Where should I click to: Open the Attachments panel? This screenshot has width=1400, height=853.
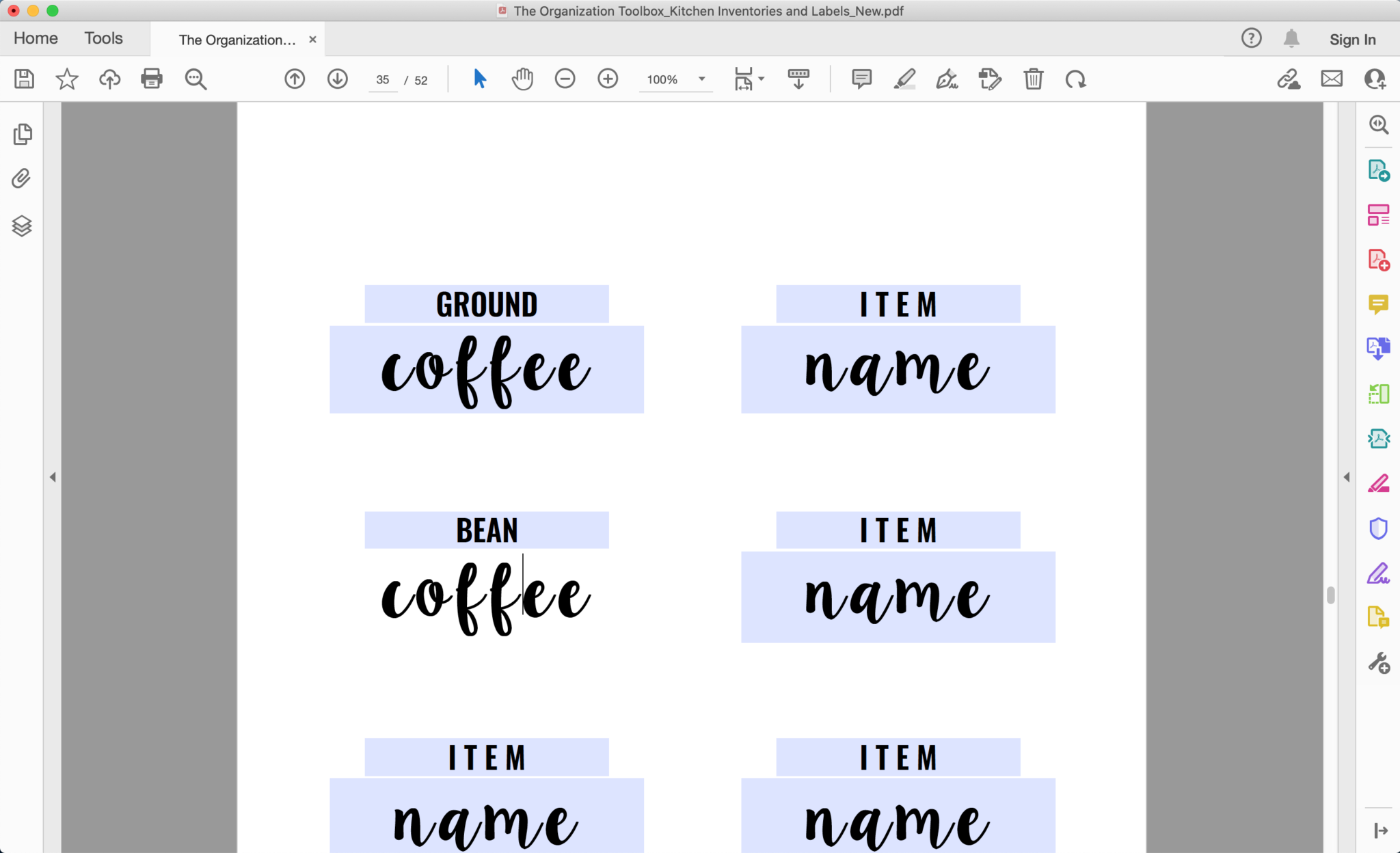click(x=20, y=178)
